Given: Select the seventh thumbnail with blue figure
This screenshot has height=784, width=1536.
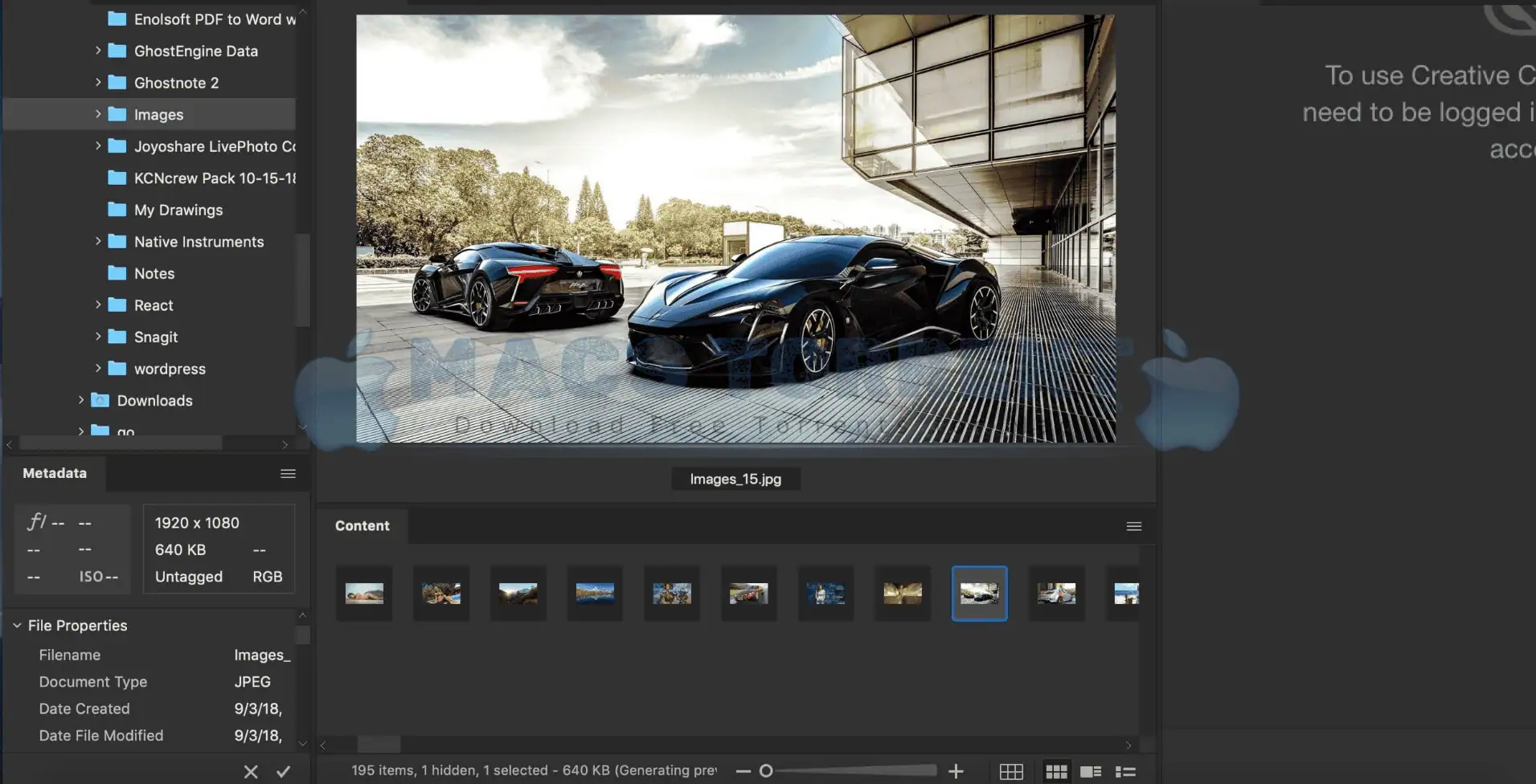Looking at the screenshot, I should [825, 594].
